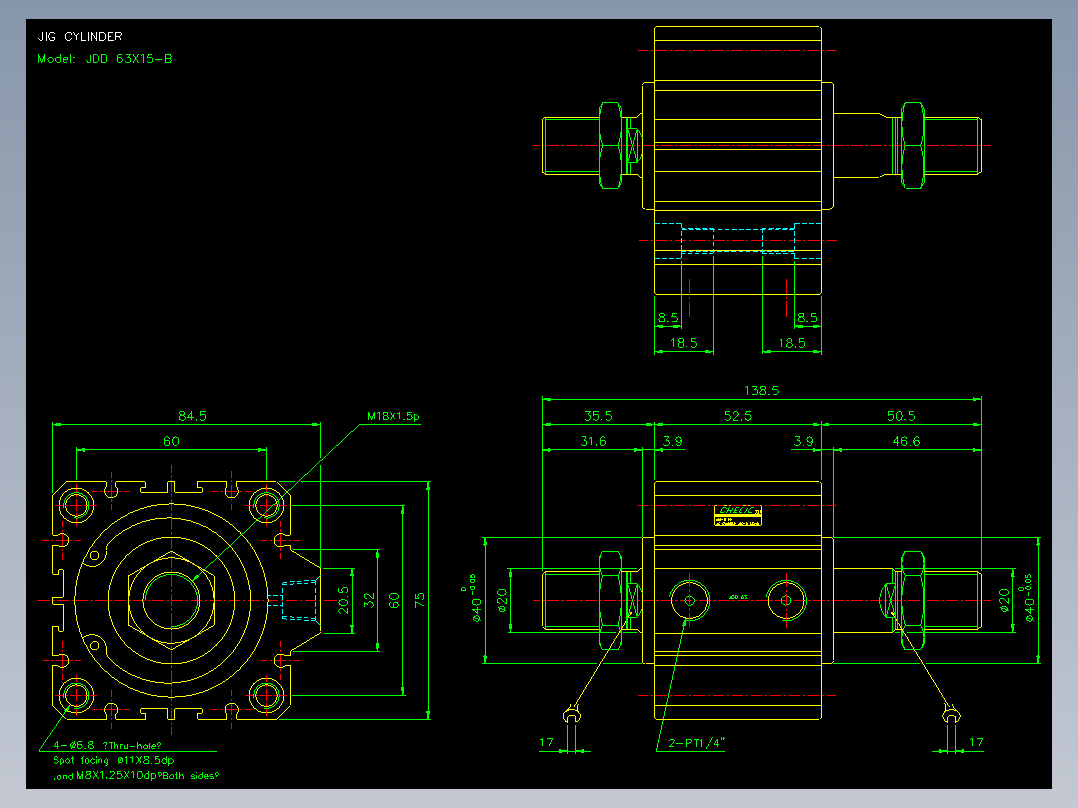This screenshot has width=1078, height=808.
Task: Click the "35.5" dimension value
Action: click(598, 416)
